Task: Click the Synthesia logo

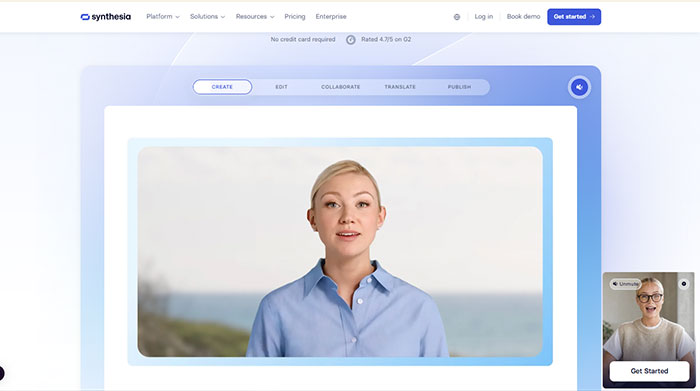Action: point(105,17)
